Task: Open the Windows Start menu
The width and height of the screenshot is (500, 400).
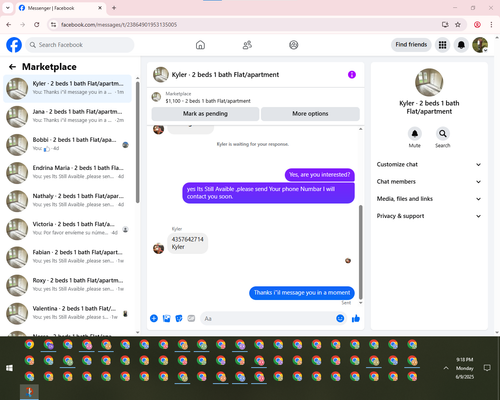Action: (9, 368)
